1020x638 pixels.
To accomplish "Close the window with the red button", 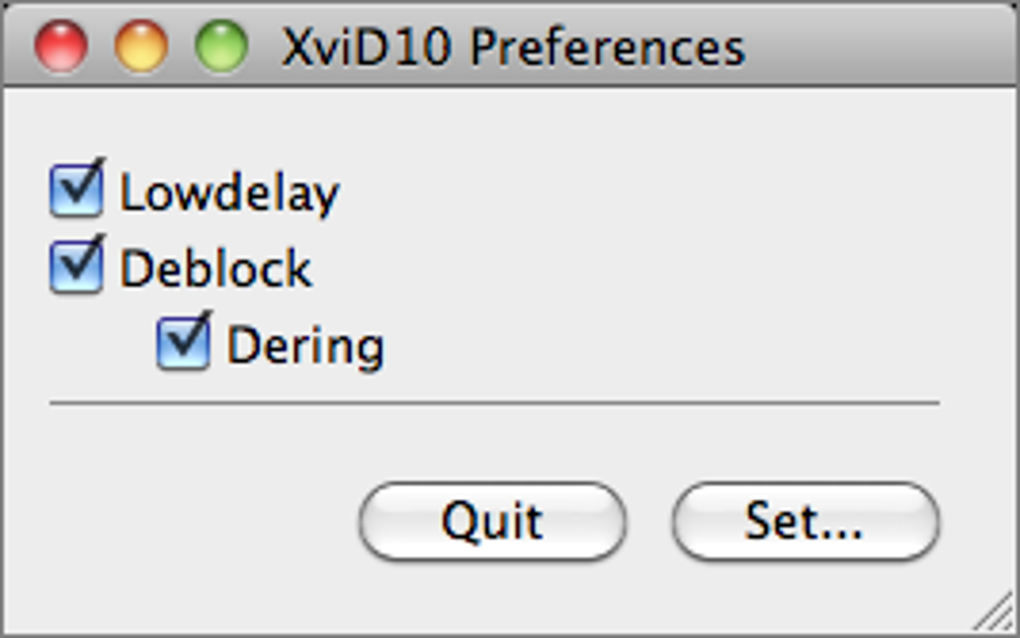I will point(61,47).
